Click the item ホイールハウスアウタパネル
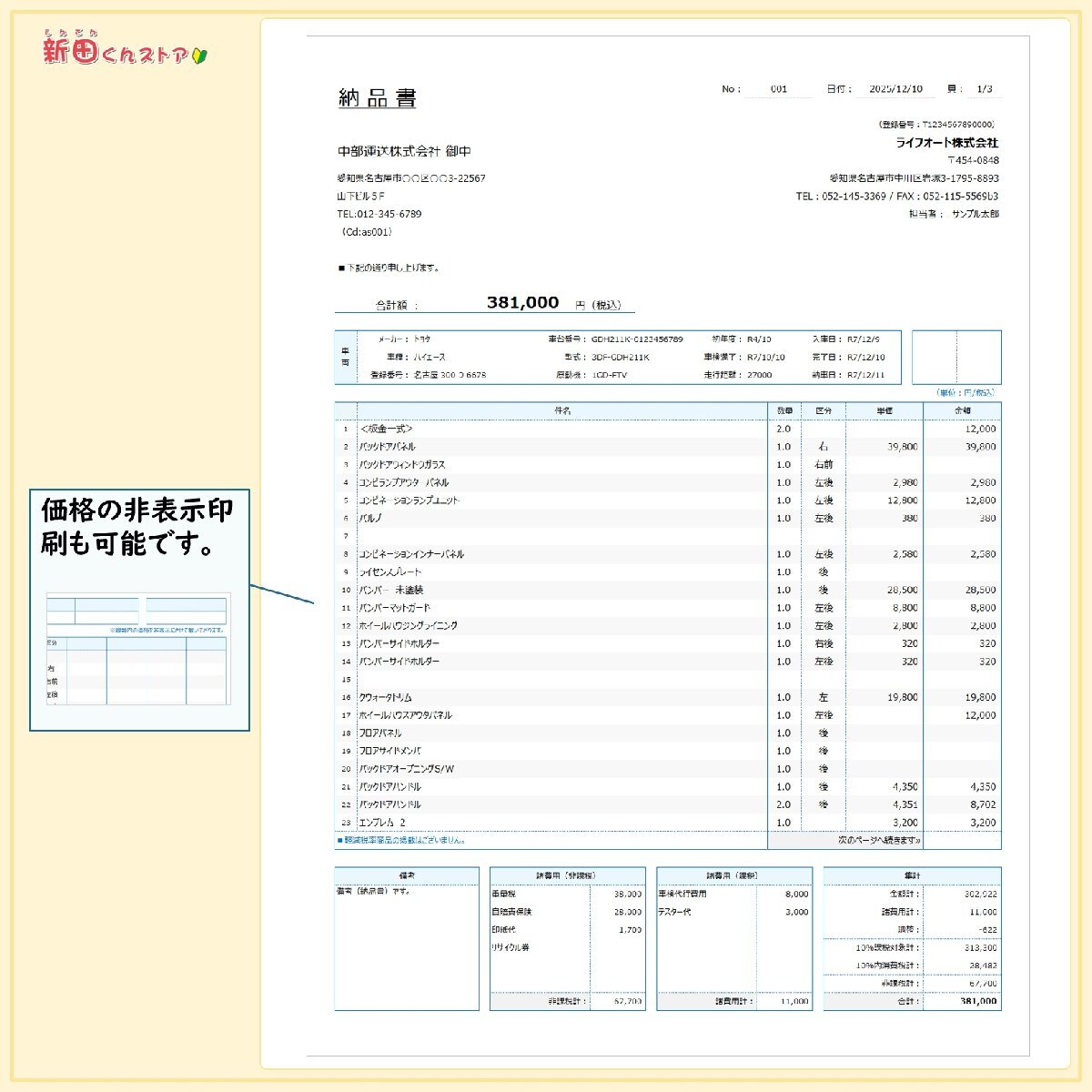 pos(406,715)
